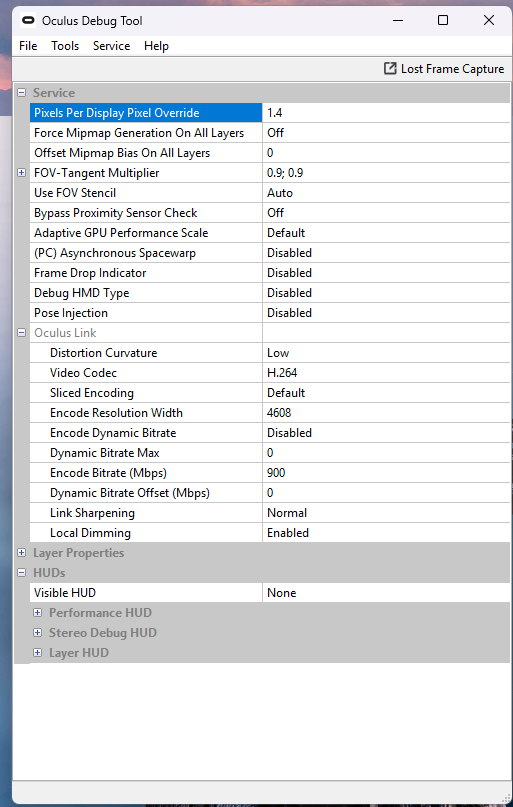Click the Lost Frame Capture icon
The image size is (513, 807).
coord(391,68)
